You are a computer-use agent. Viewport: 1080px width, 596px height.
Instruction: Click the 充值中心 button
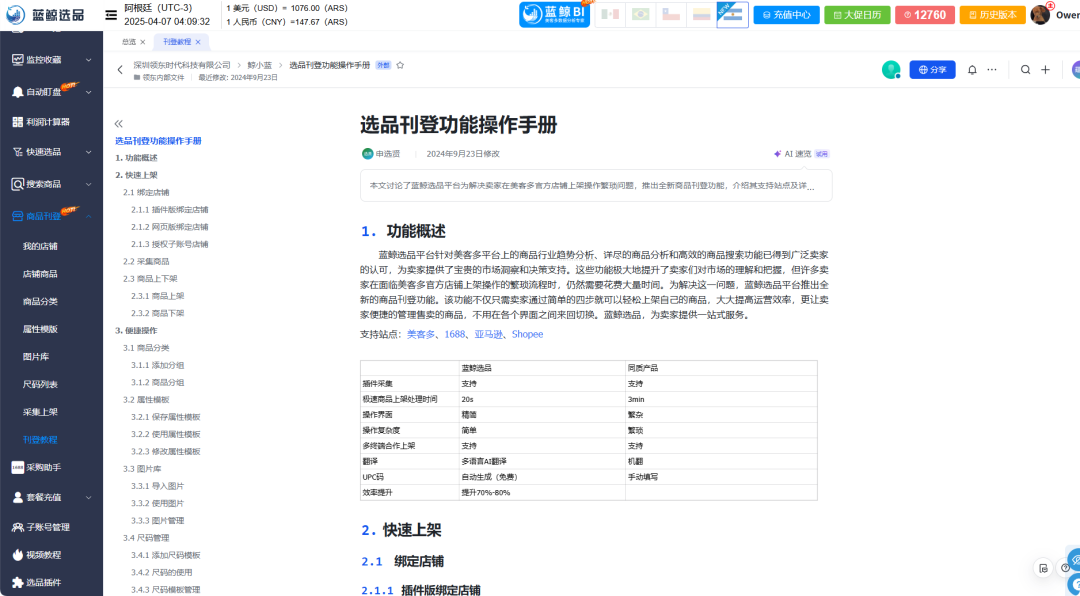[x=787, y=14]
